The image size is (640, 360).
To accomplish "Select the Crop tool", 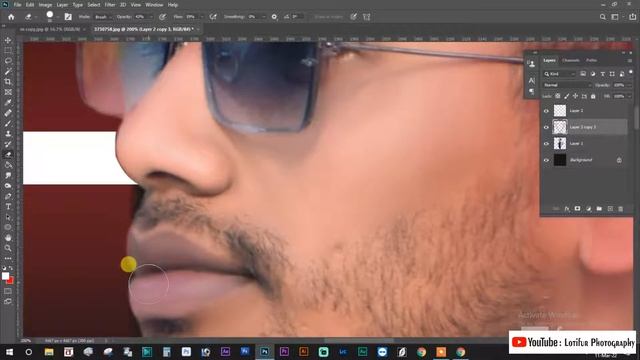I will click(x=8, y=82).
